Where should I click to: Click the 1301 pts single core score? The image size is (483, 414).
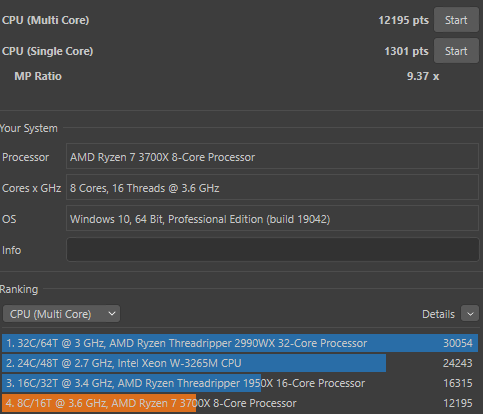pos(406,51)
